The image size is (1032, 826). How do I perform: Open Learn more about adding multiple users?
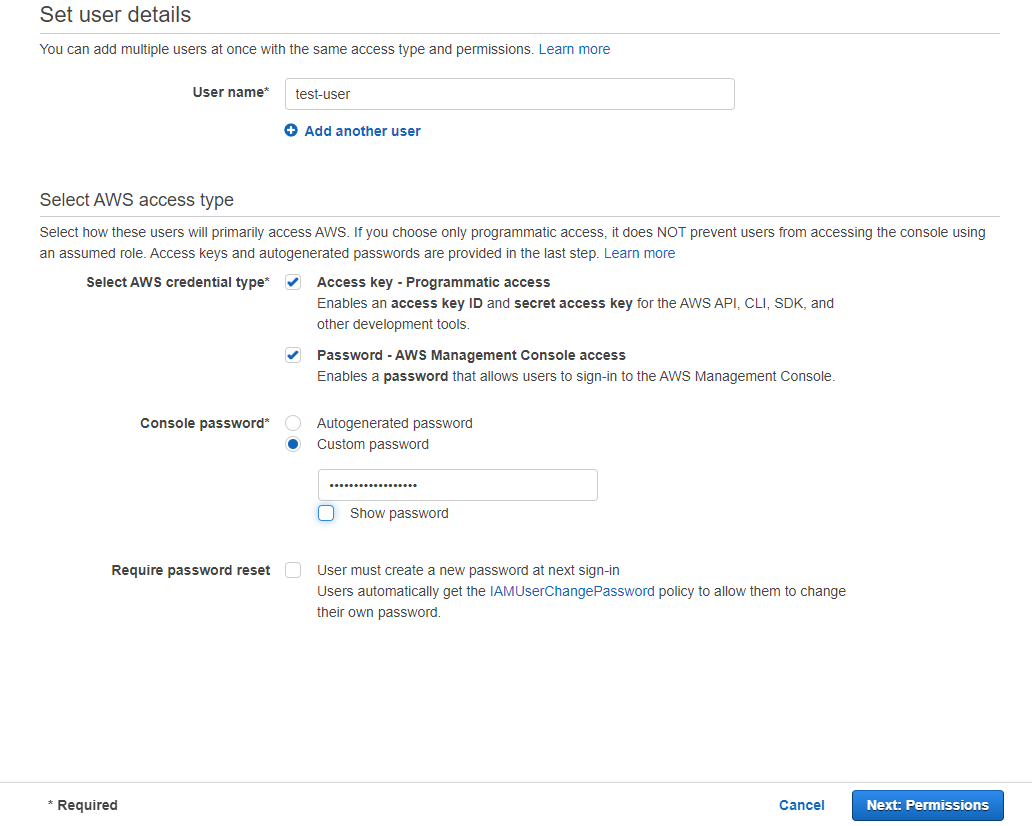574,48
